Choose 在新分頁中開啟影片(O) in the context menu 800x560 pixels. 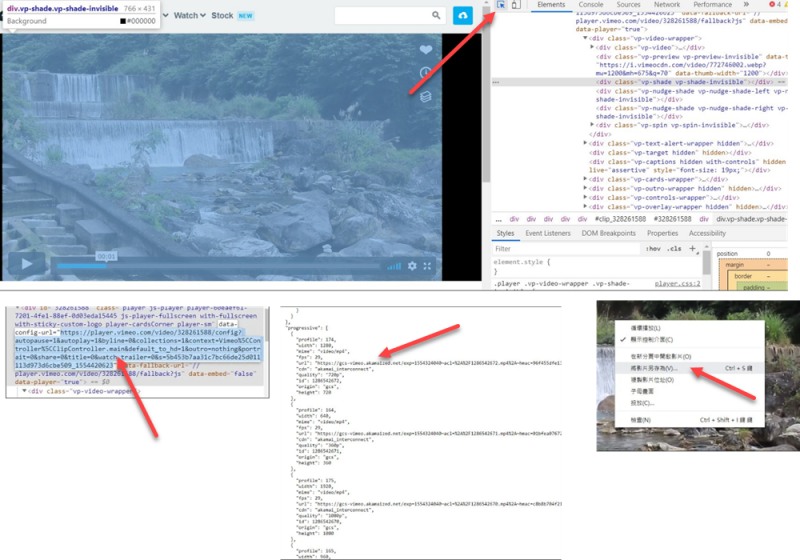point(689,357)
